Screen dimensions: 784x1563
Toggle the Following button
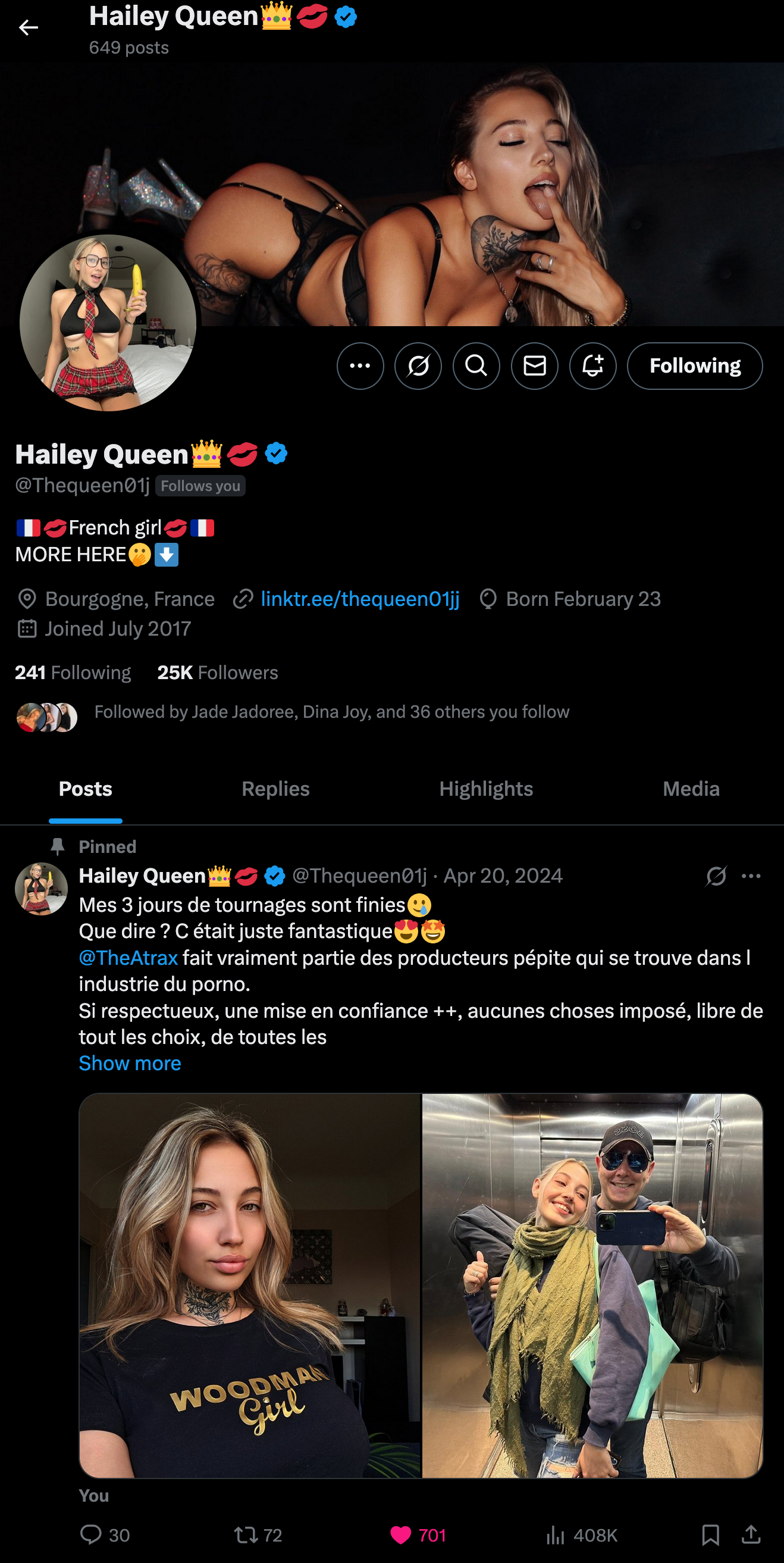(695, 366)
